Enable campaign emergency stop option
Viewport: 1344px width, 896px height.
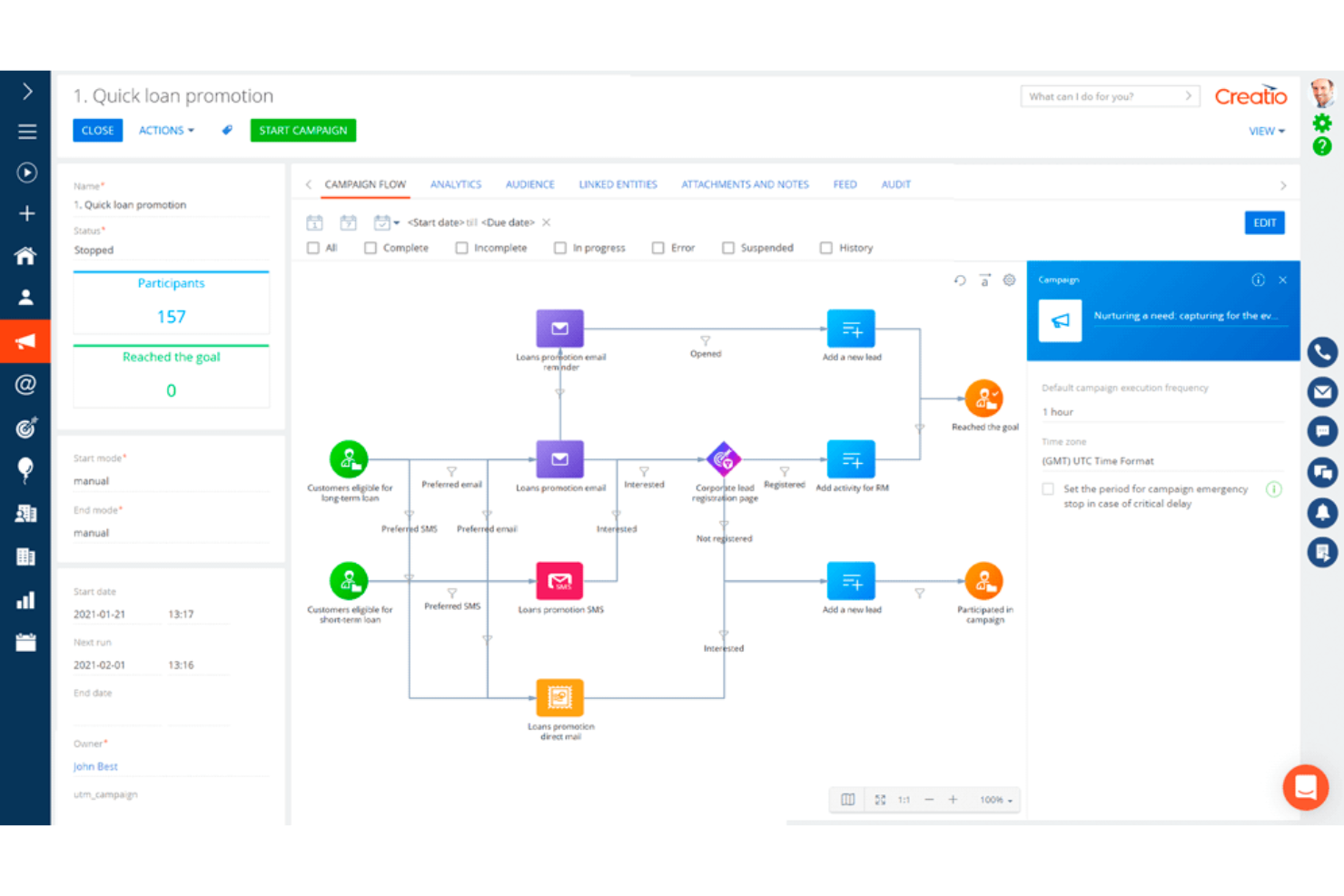[1046, 488]
